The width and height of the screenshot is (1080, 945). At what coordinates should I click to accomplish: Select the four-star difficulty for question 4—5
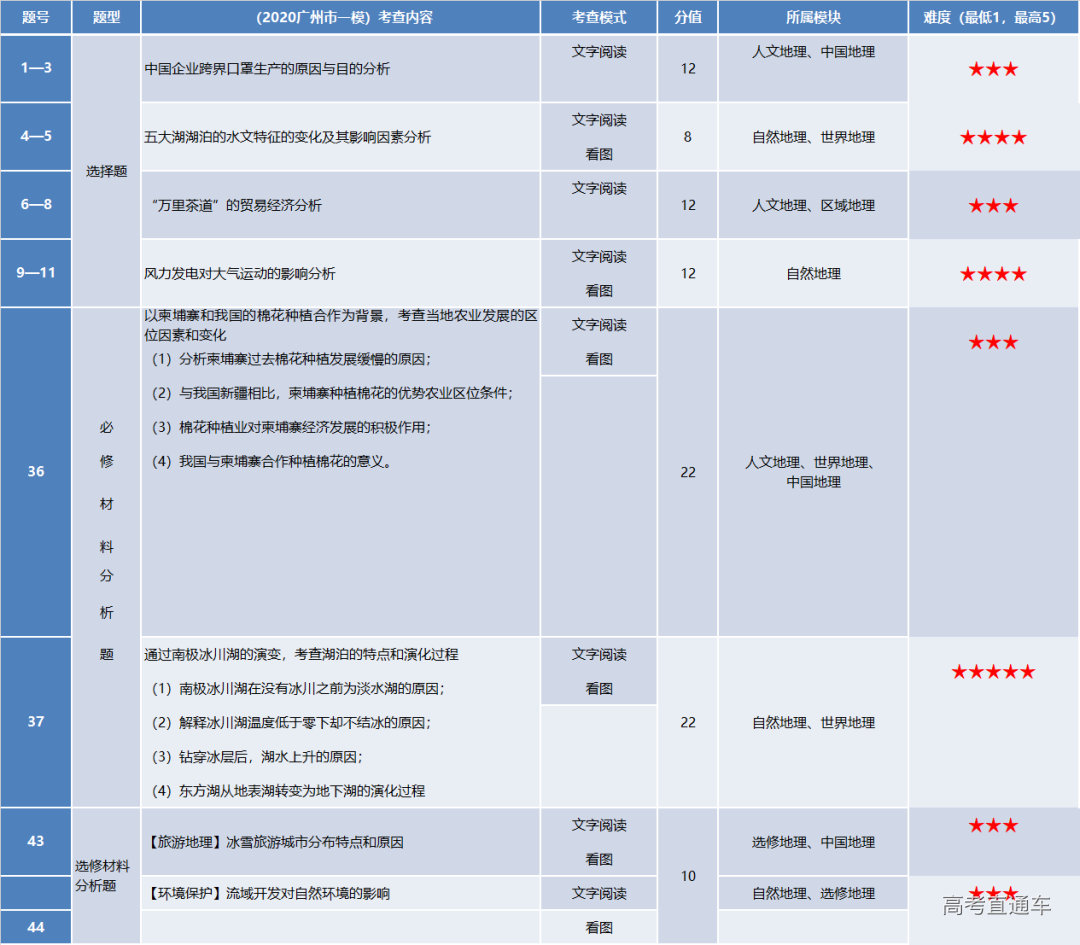[992, 137]
